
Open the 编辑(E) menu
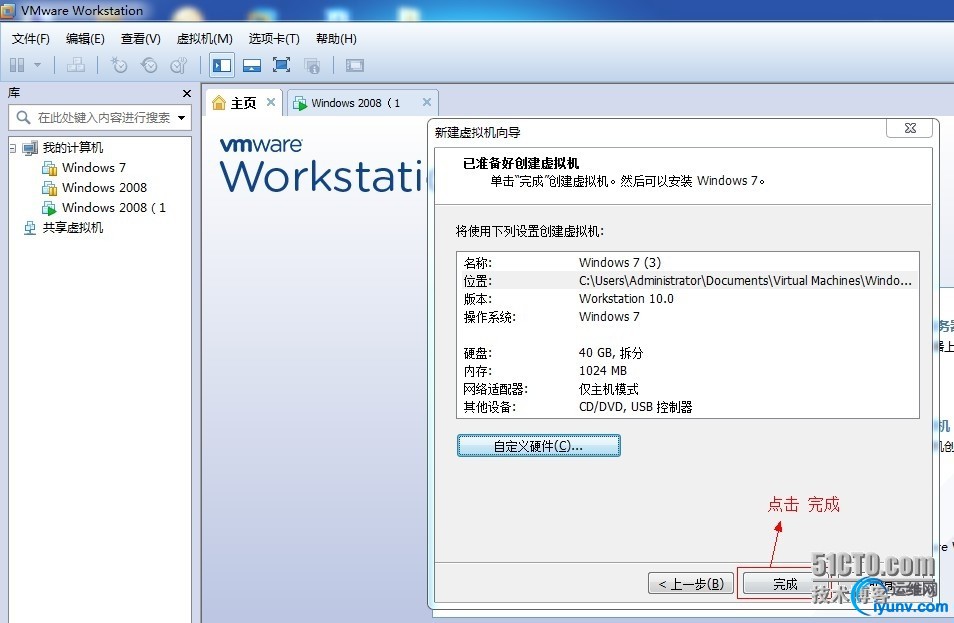tap(85, 39)
